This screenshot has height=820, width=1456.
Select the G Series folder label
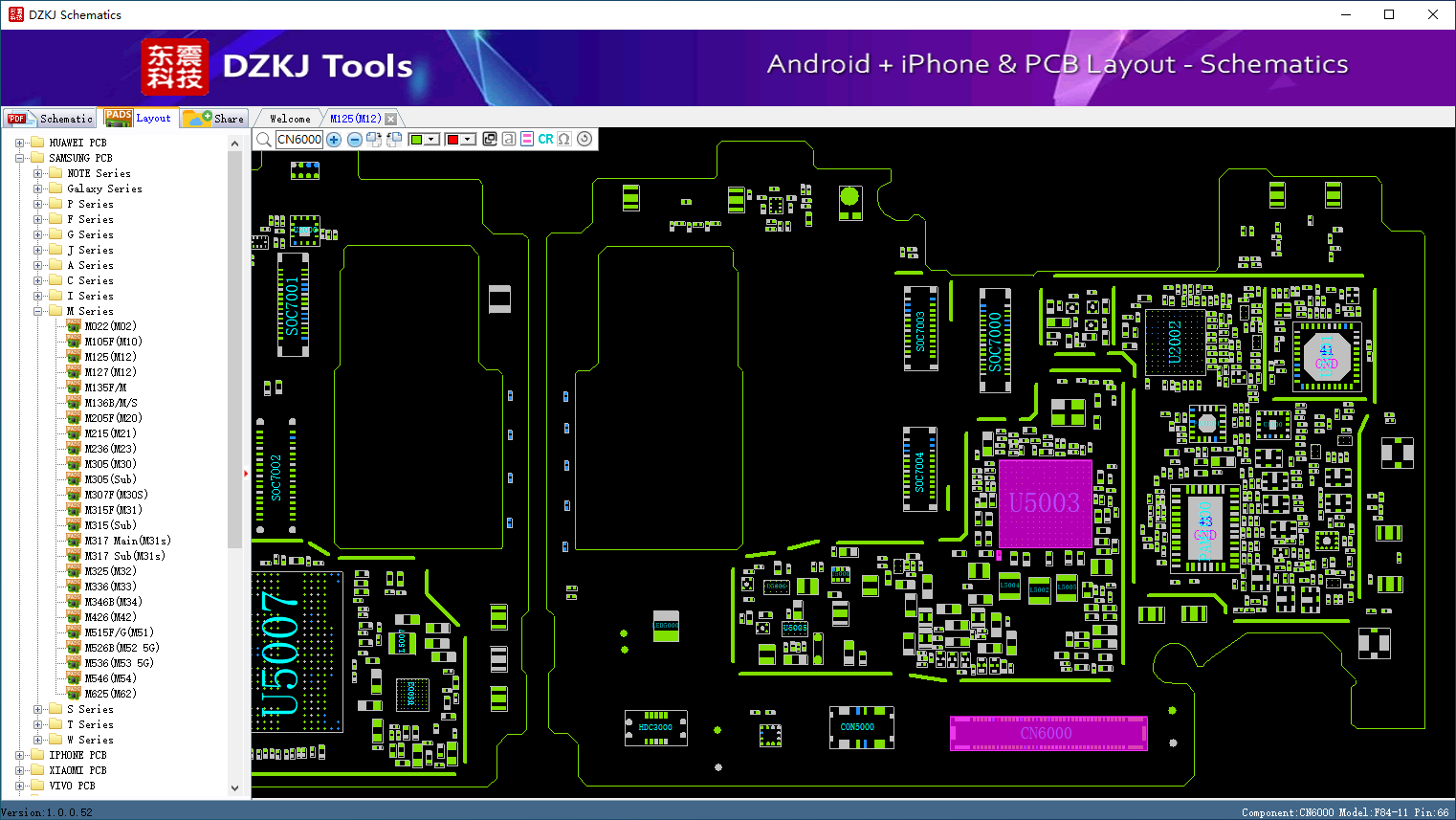[x=90, y=234]
